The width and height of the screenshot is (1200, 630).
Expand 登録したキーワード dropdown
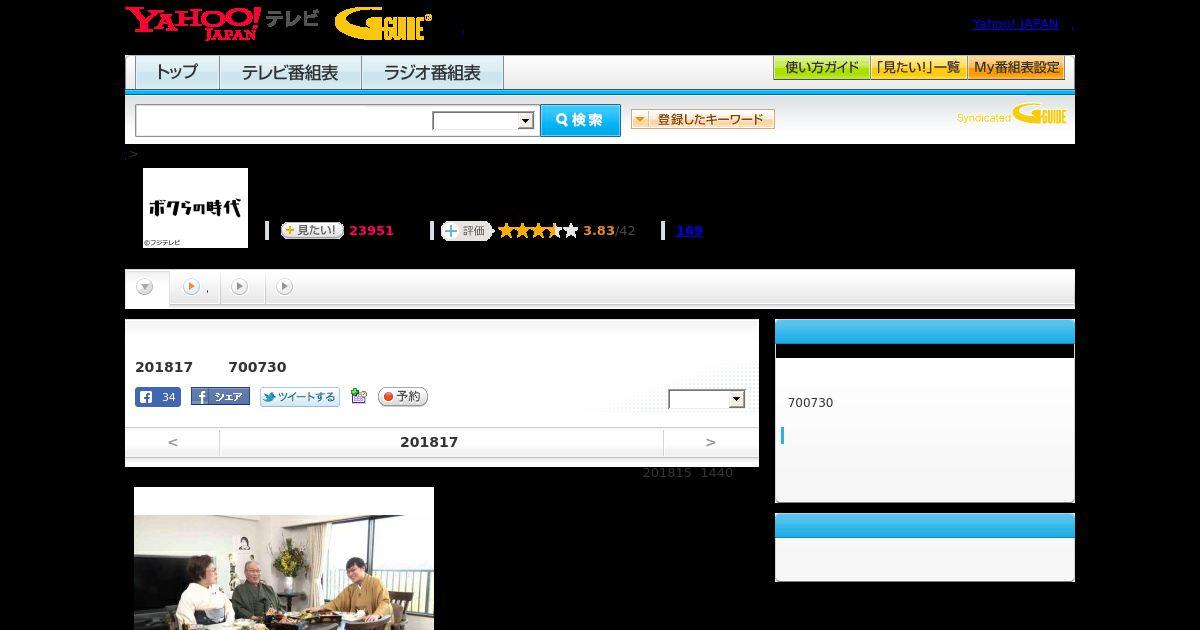point(703,119)
